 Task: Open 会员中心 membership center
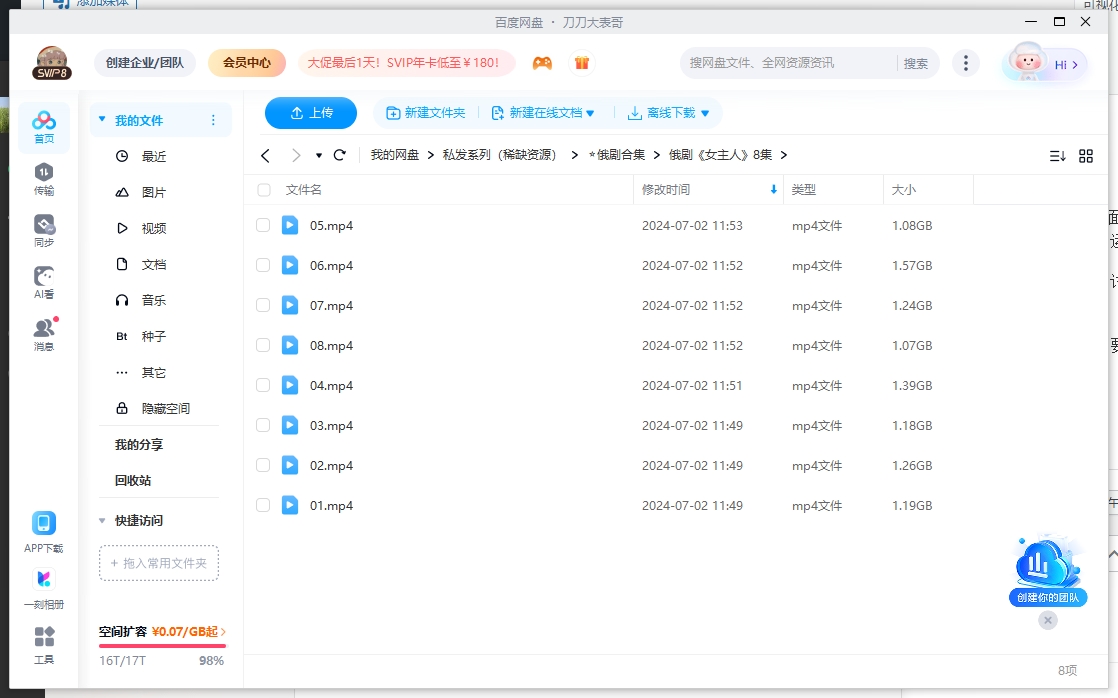pos(245,62)
